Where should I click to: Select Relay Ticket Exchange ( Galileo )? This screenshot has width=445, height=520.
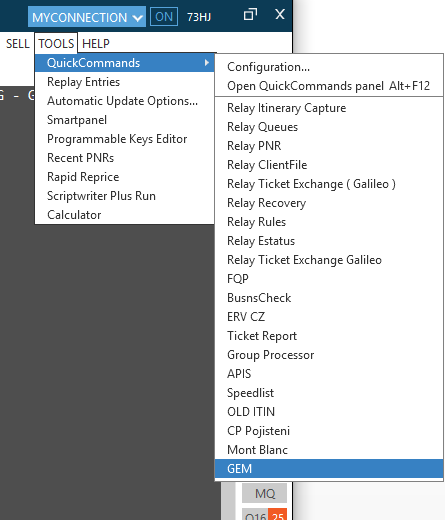[329, 184]
